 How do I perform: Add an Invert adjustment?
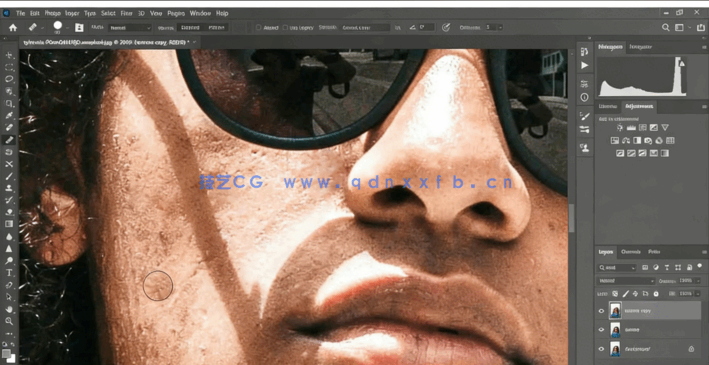pos(620,153)
